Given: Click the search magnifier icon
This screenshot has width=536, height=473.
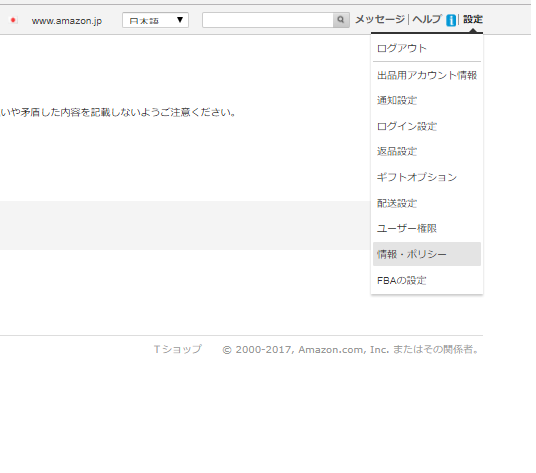Looking at the screenshot, I should pos(341,20).
